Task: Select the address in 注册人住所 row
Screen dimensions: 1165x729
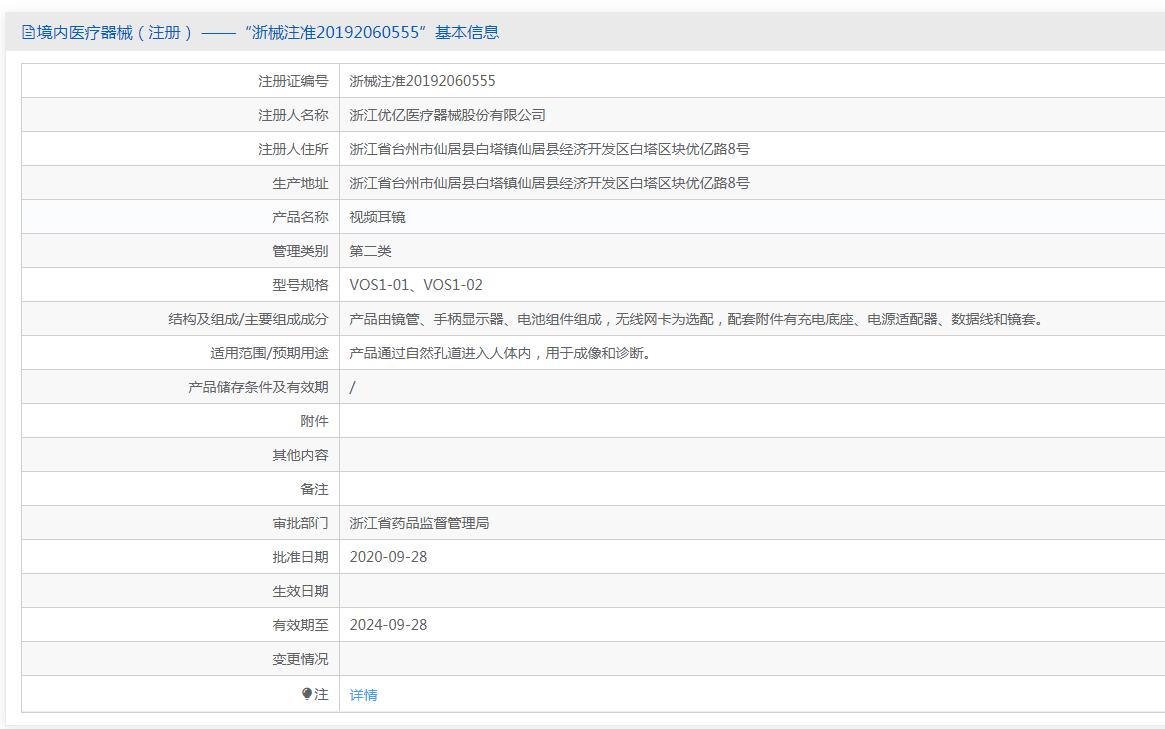Action: [549, 149]
